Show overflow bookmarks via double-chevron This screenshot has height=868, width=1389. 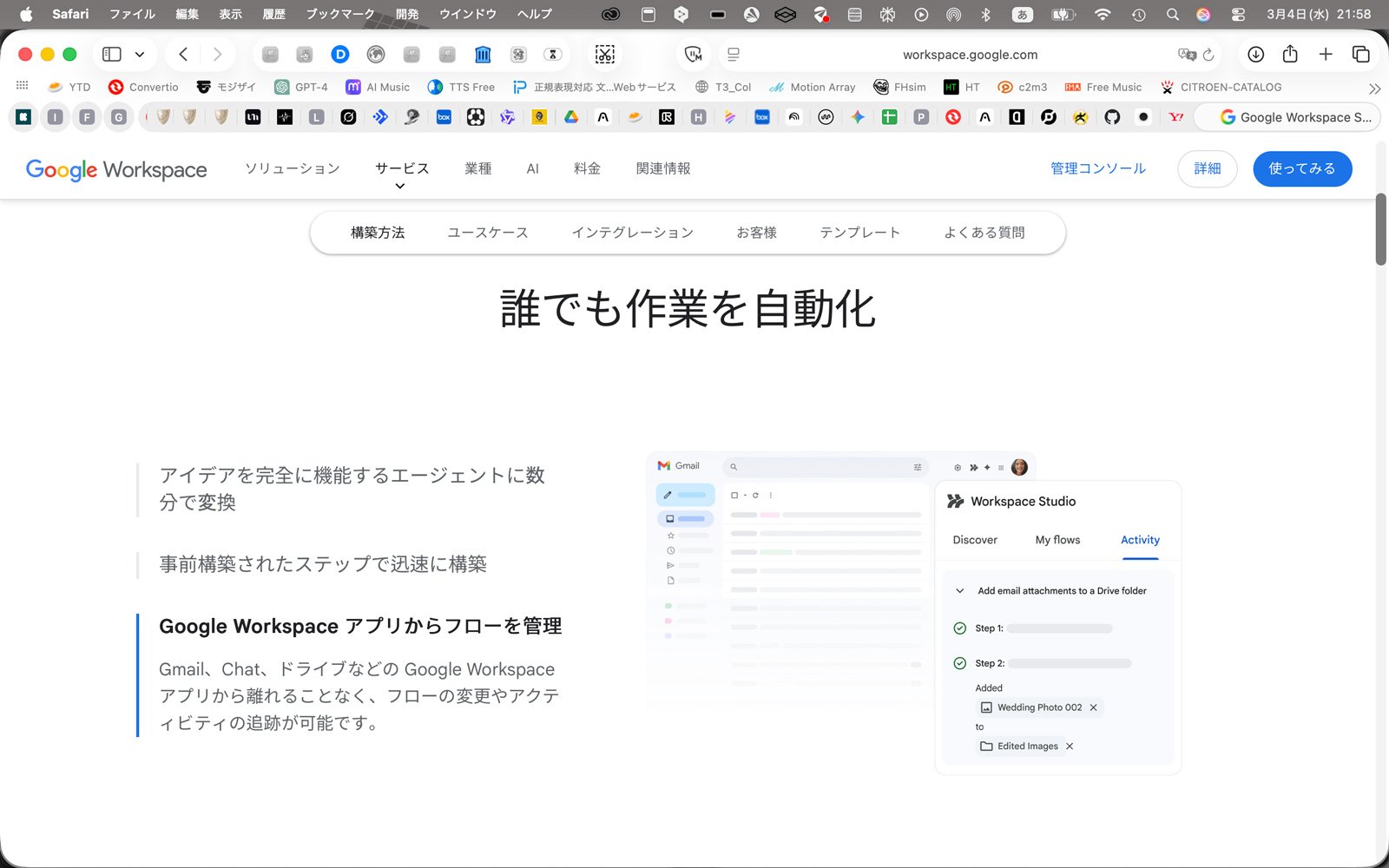[1374, 88]
